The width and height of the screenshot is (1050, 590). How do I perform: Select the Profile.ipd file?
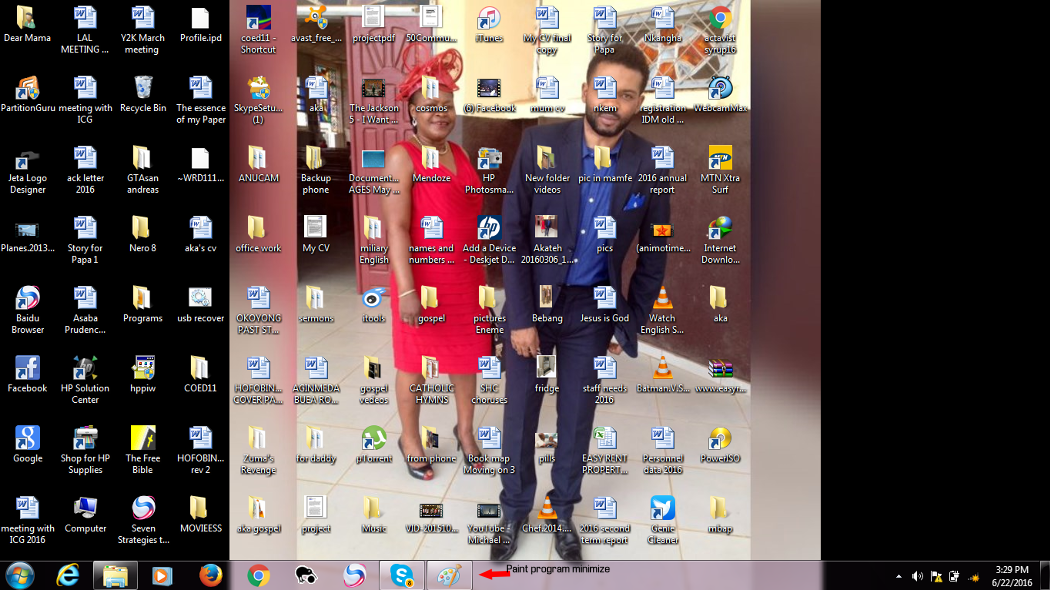click(x=200, y=24)
